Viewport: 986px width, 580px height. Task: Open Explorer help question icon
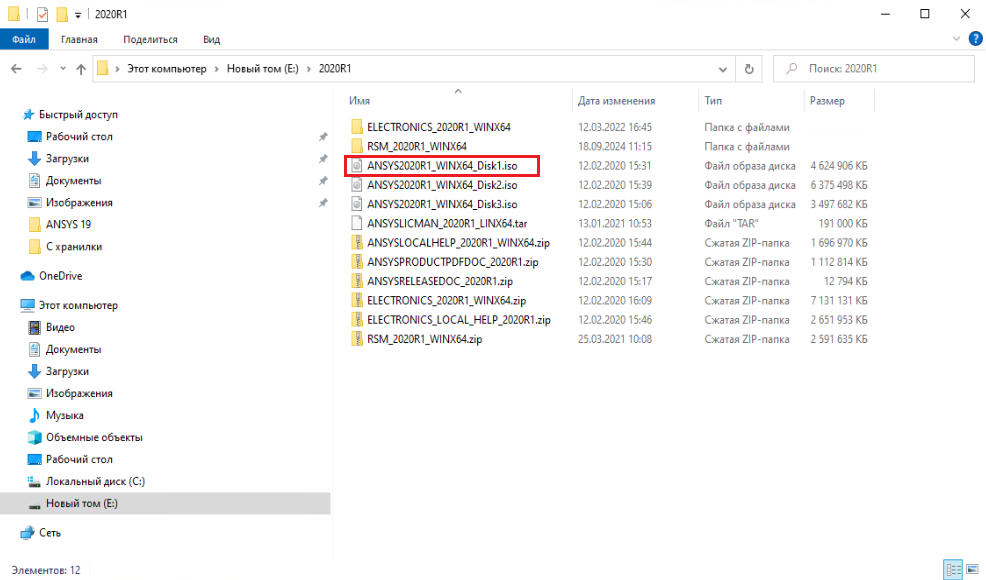point(975,39)
